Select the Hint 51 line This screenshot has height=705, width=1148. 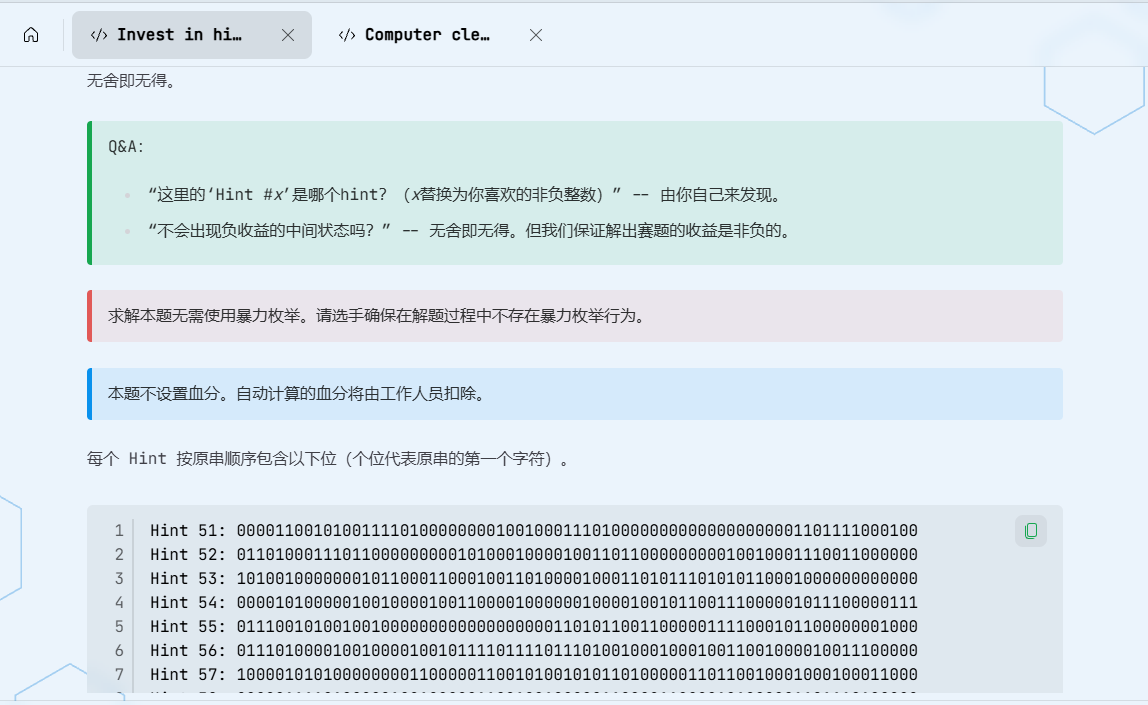tap(534, 530)
